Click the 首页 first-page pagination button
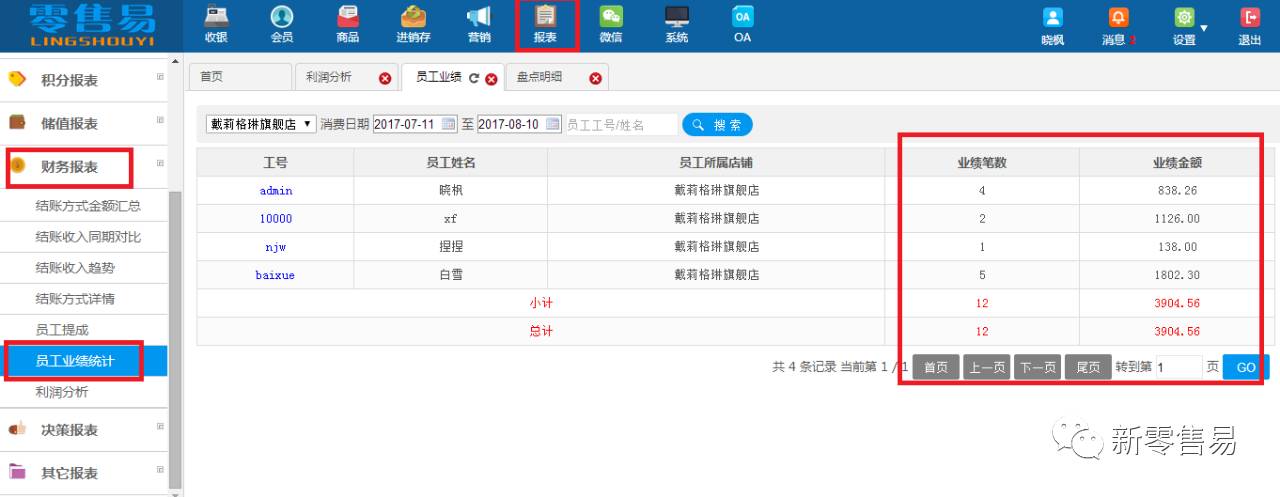 936,367
